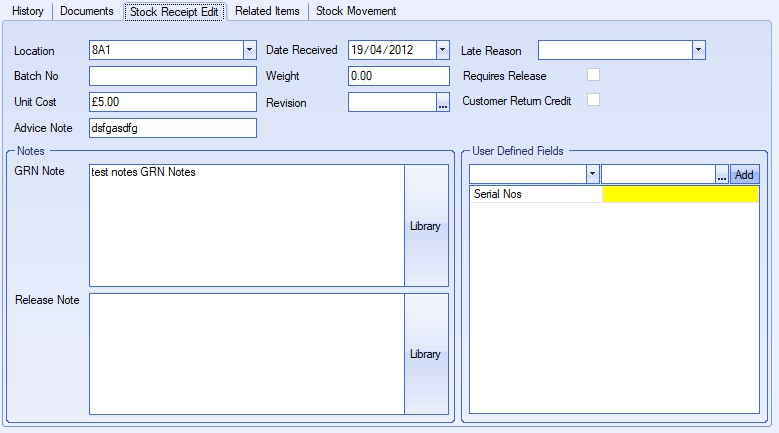Screen dimensions: 779x433
Task: Open the Late Reason dropdown
Action: (698, 50)
